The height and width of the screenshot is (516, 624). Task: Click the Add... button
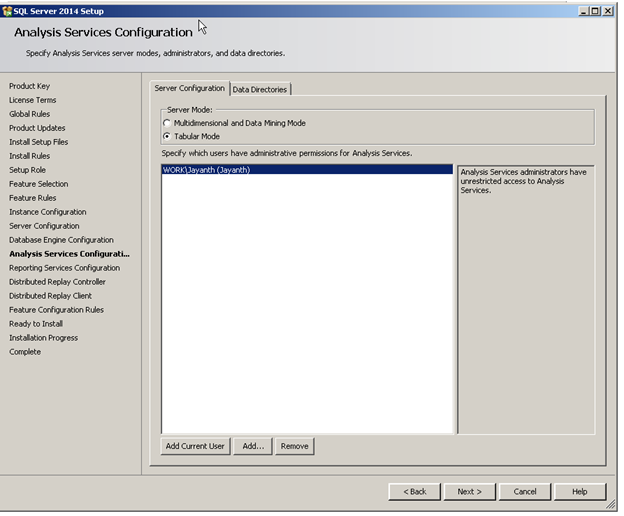(x=253, y=446)
